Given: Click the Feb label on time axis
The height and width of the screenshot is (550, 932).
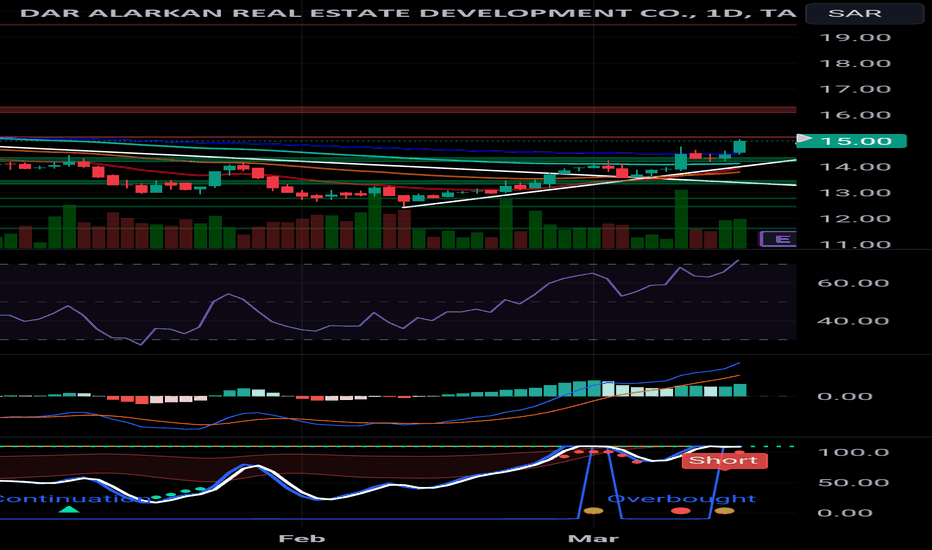Looking at the screenshot, I should [x=302, y=538].
